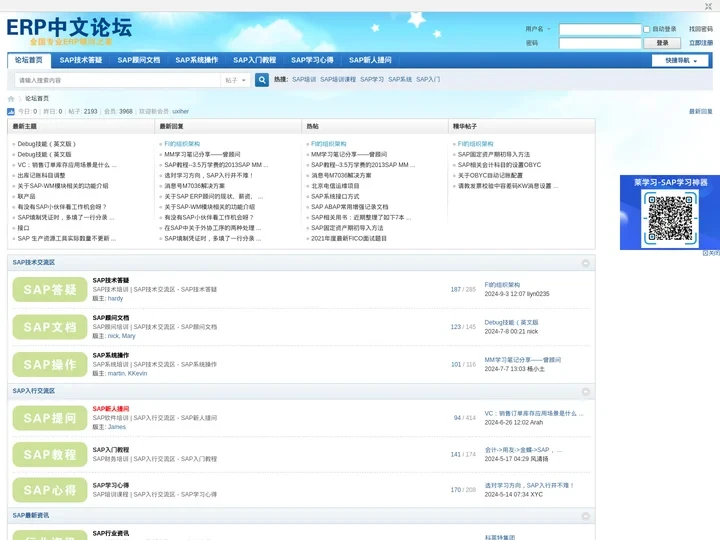Screen dimensions: 720x540
Task: Open 选对学习方向 post in 最新回复
Action: pyautogui.click(x=209, y=175)
